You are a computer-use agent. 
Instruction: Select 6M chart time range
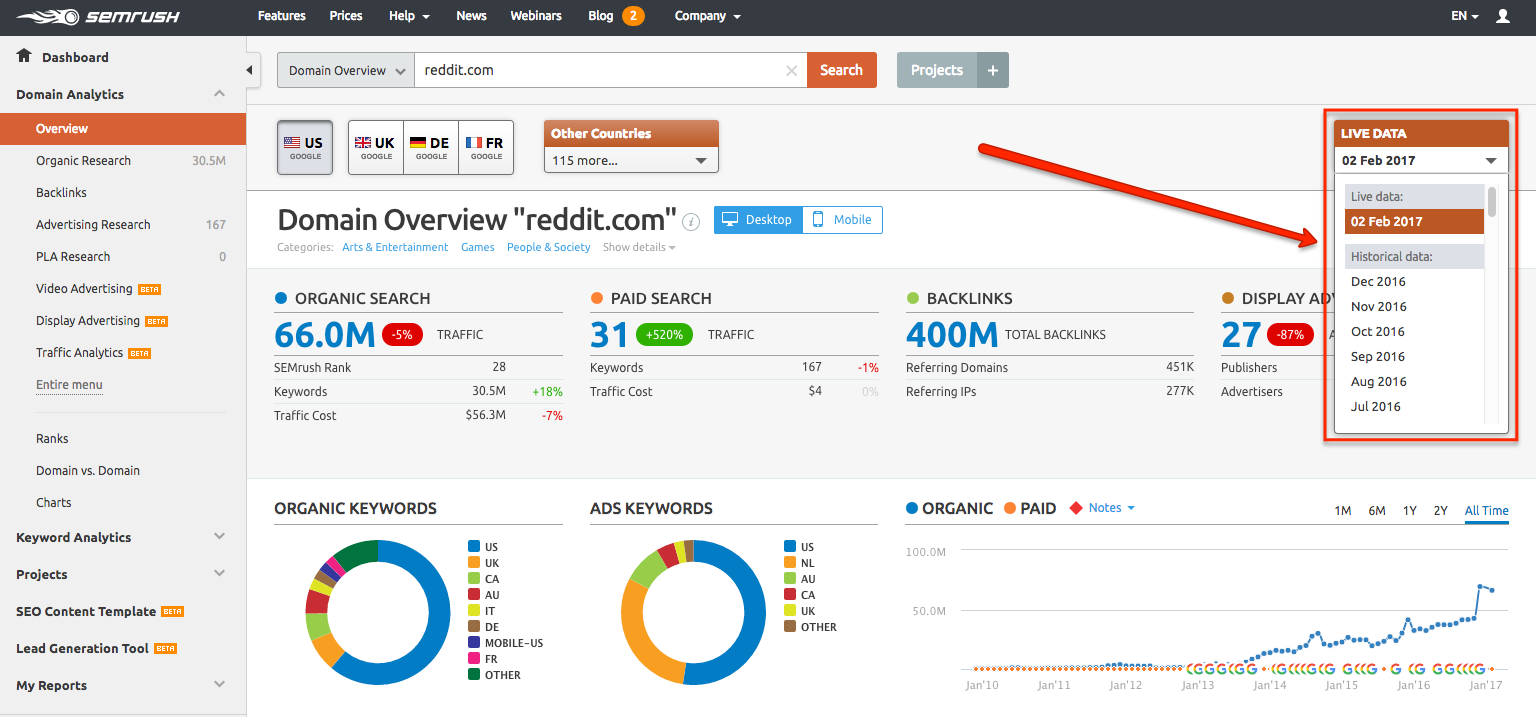(1377, 511)
